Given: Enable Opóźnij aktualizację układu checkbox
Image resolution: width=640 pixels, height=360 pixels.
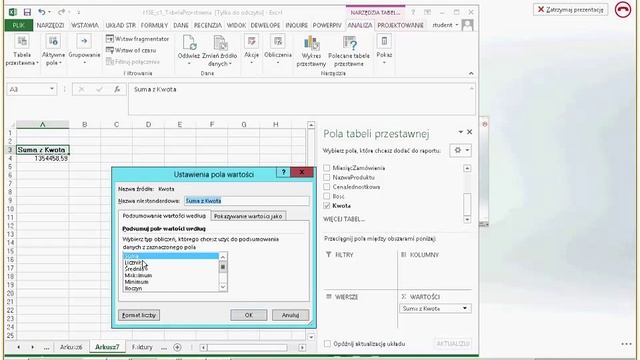Looking at the screenshot, I should (x=327, y=344).
